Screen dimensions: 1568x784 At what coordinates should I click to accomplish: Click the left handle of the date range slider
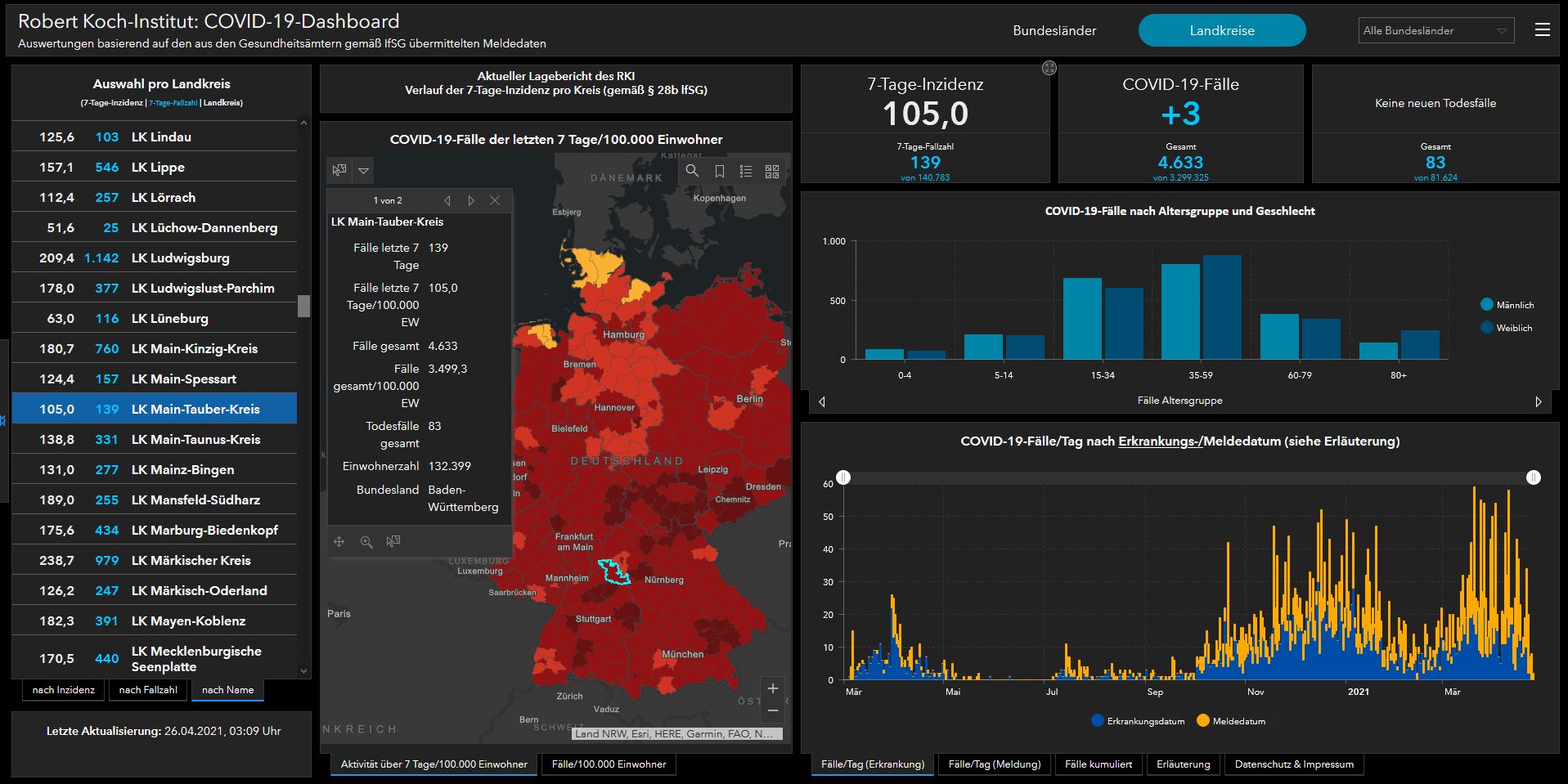(x=843, y=477)
